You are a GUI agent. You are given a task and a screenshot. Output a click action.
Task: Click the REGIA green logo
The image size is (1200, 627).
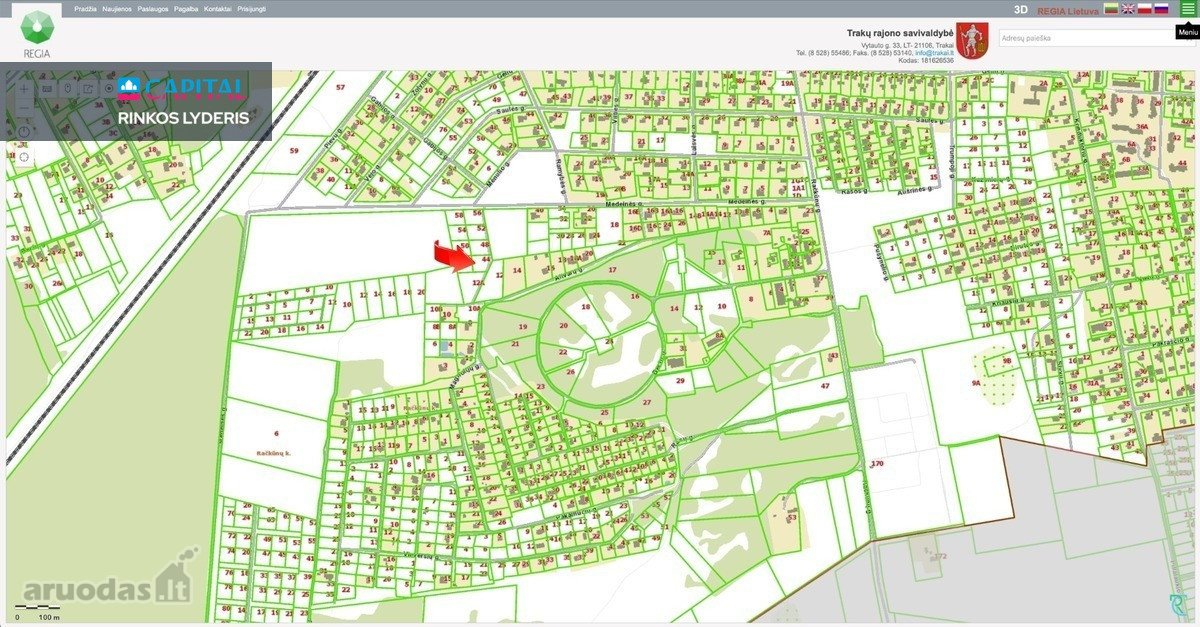[x=35, y=32]
